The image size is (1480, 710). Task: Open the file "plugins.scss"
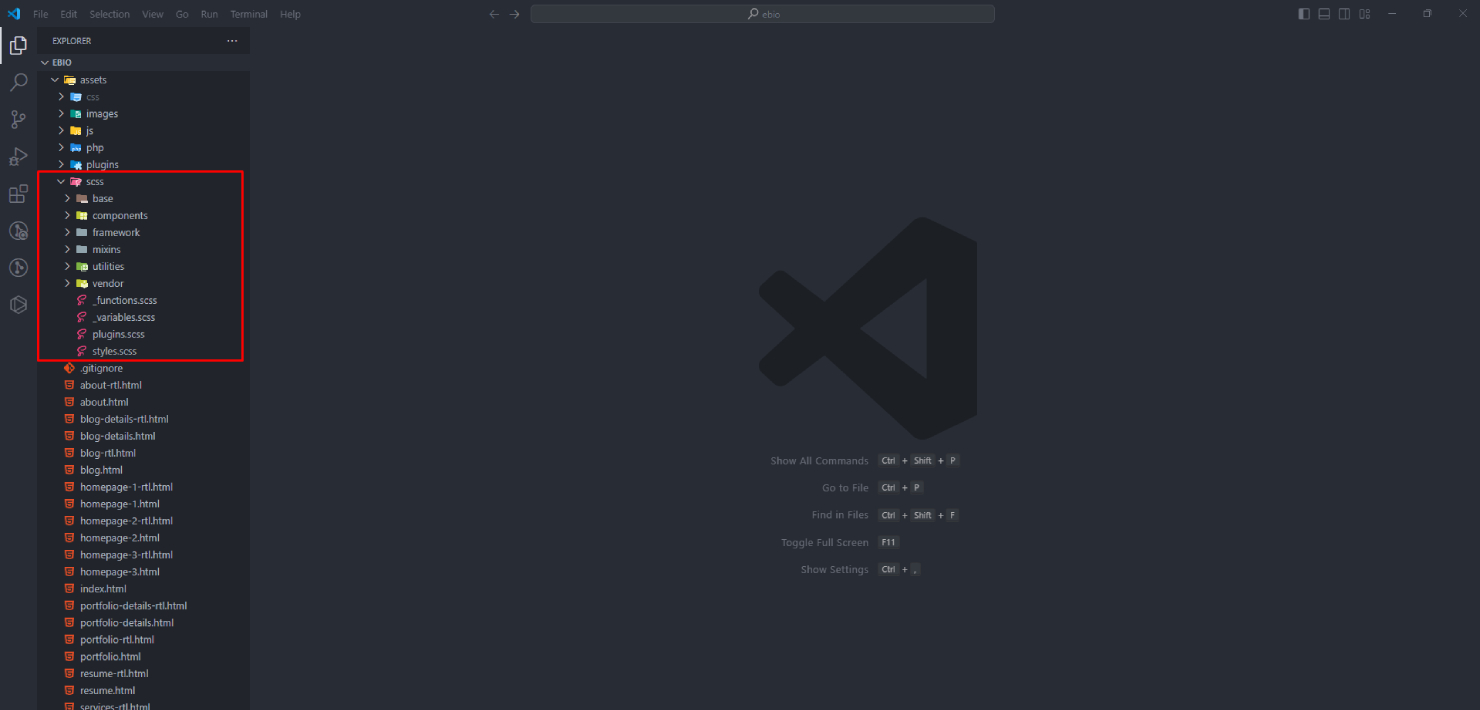[x=118, y=334]
